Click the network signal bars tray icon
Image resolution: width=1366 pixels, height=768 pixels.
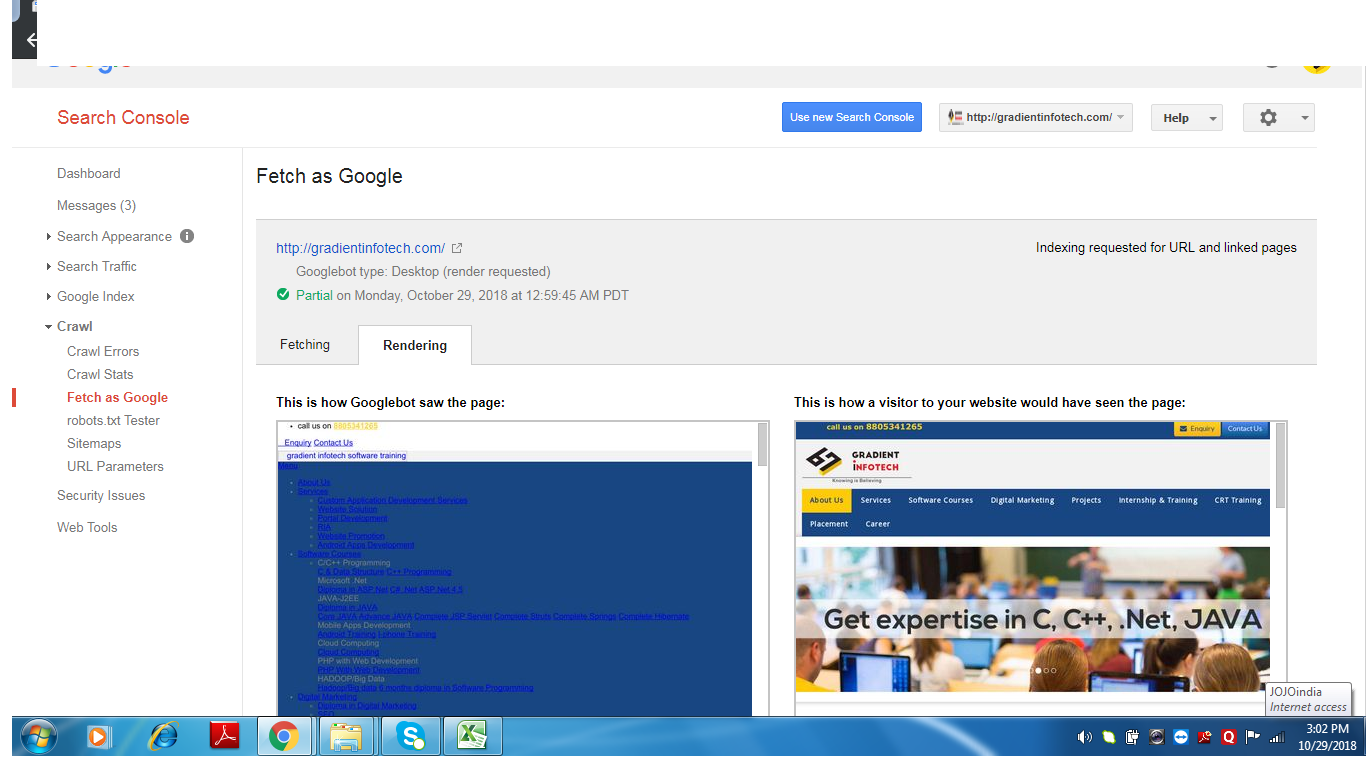pos(1276,737)
